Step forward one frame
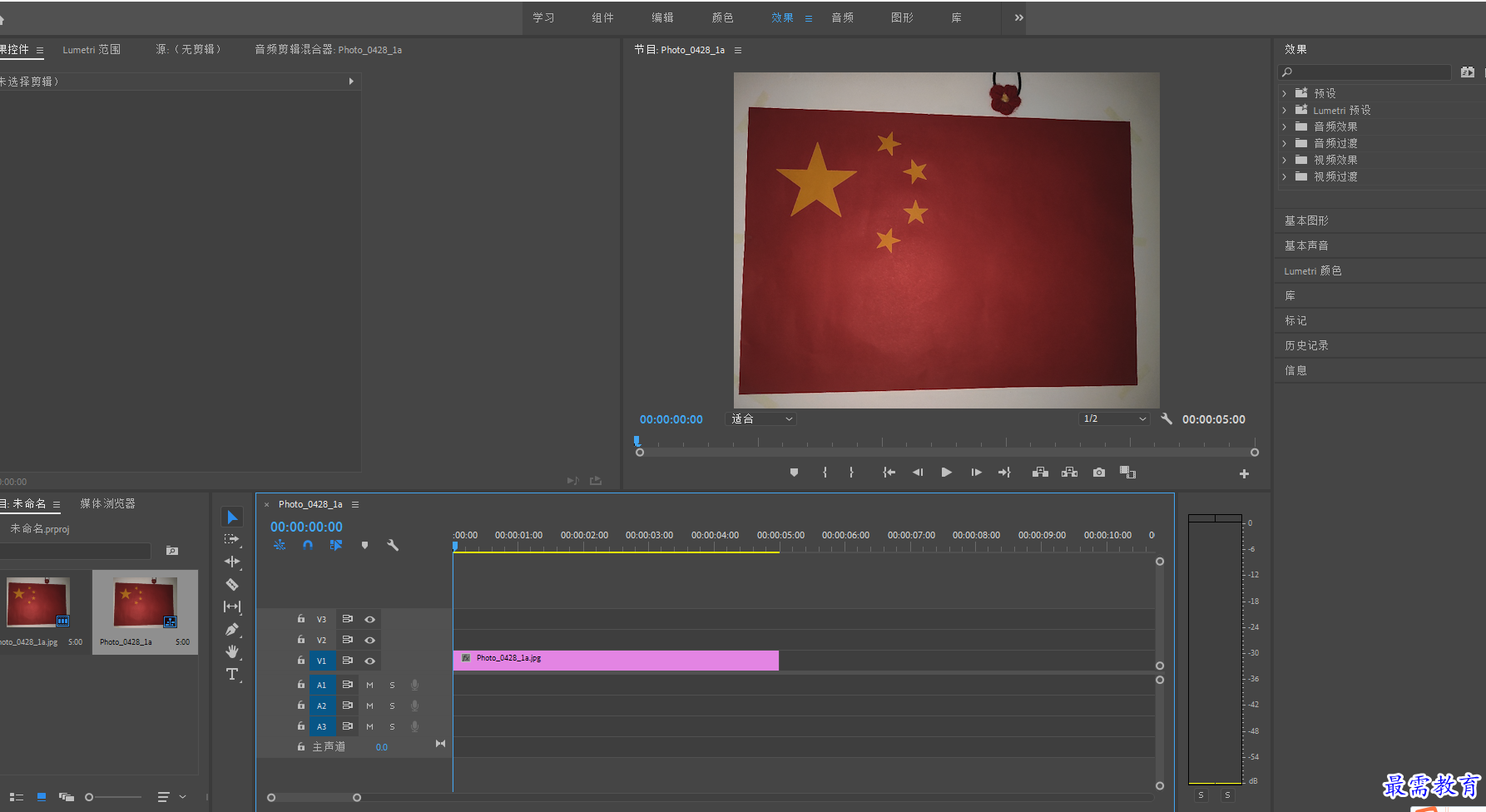The width and height of the screenshot is (1486, 812). coord(976,473)
